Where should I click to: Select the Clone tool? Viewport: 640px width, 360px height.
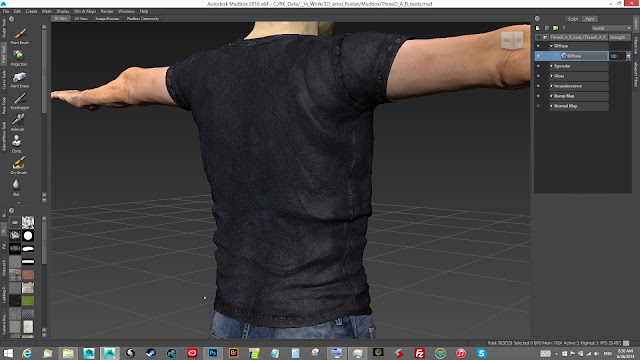[x=16, y=144]
